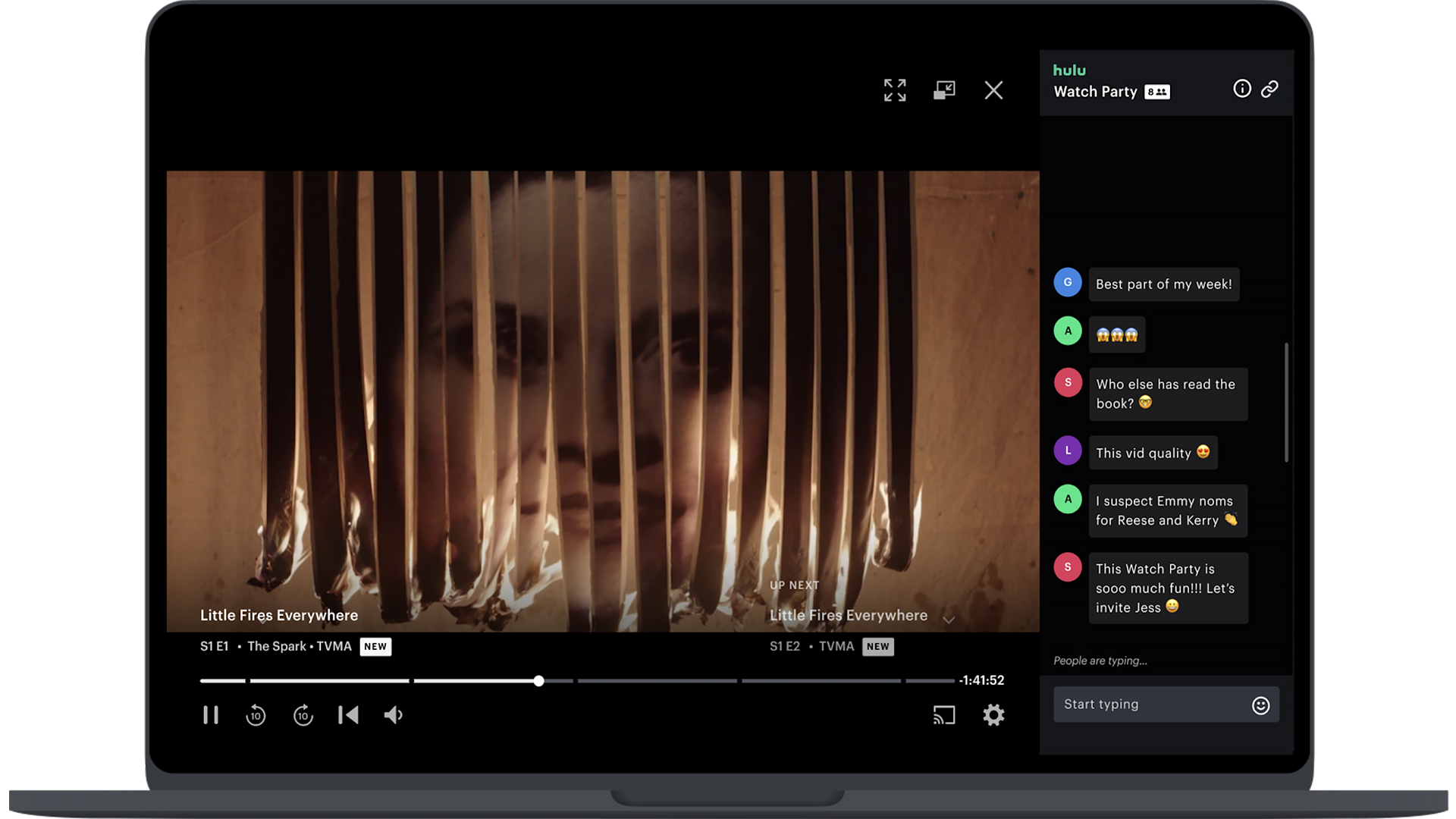The height and width of the screenshot is (819, 1456).
Task: Click the picture-in-picture toggle icon
Action: (944, 90)
